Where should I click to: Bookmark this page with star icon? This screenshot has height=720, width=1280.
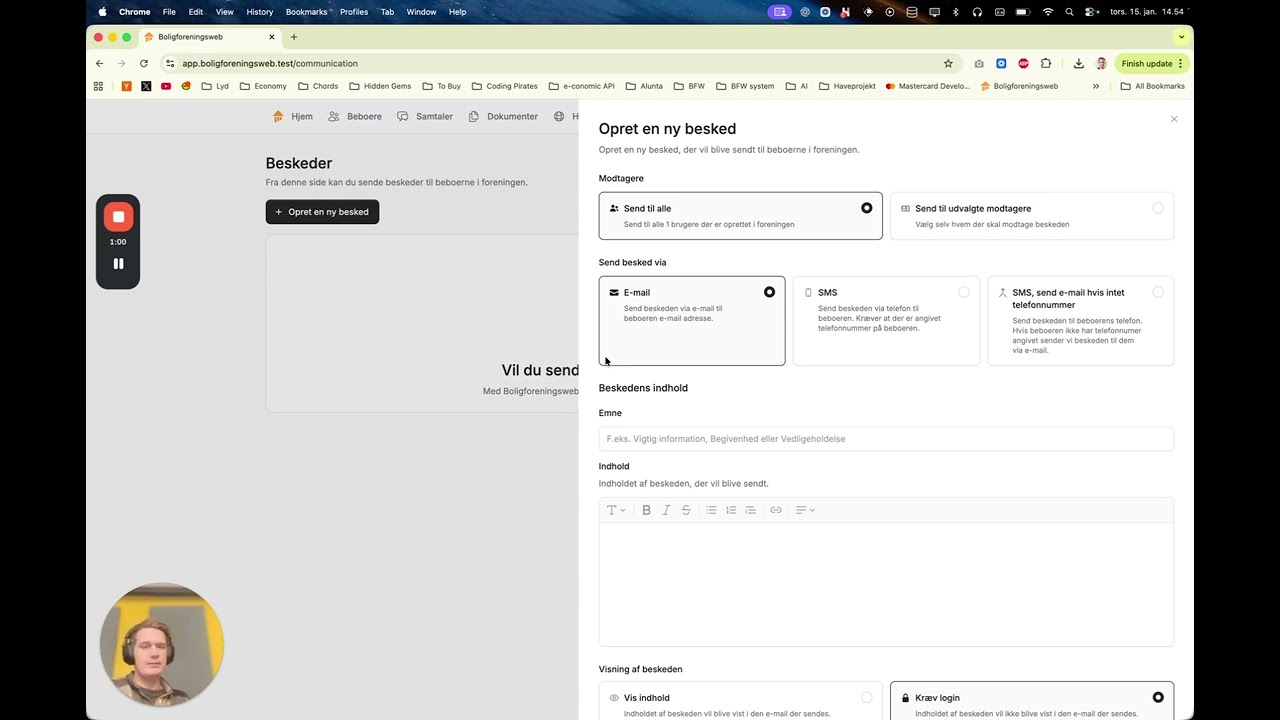948,63
